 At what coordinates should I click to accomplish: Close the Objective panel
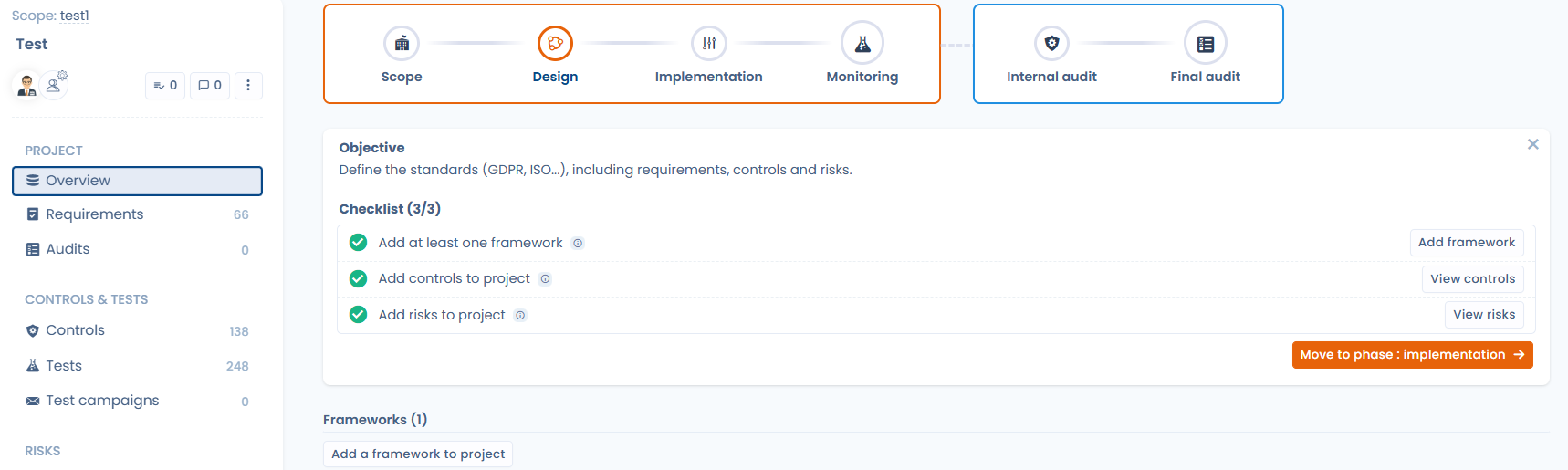[1532, 144]
